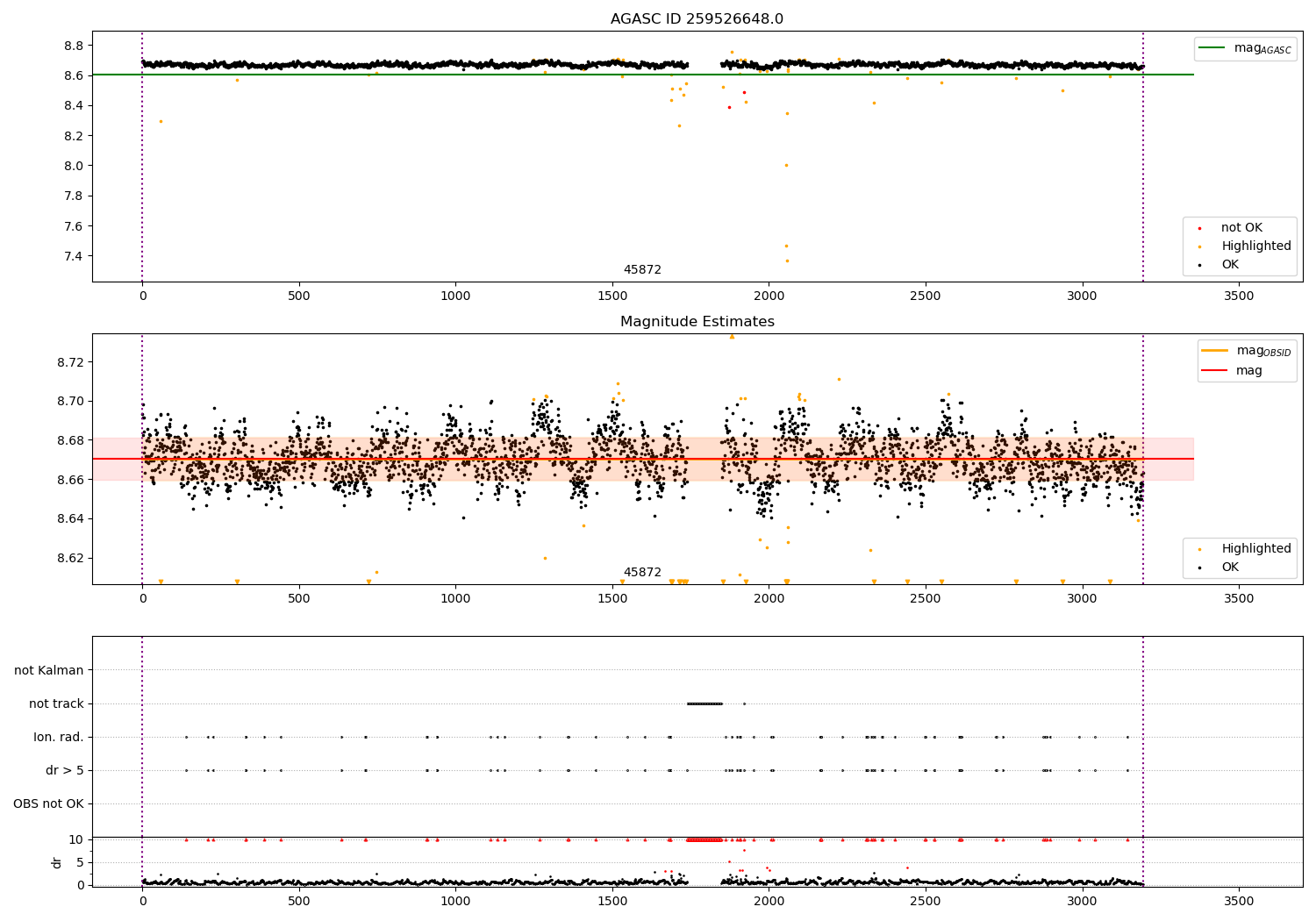1316x921 pixels.
Task: Click the 2000 x-axis tick of Magnitude Estimates plot
Action: [769, 599]
